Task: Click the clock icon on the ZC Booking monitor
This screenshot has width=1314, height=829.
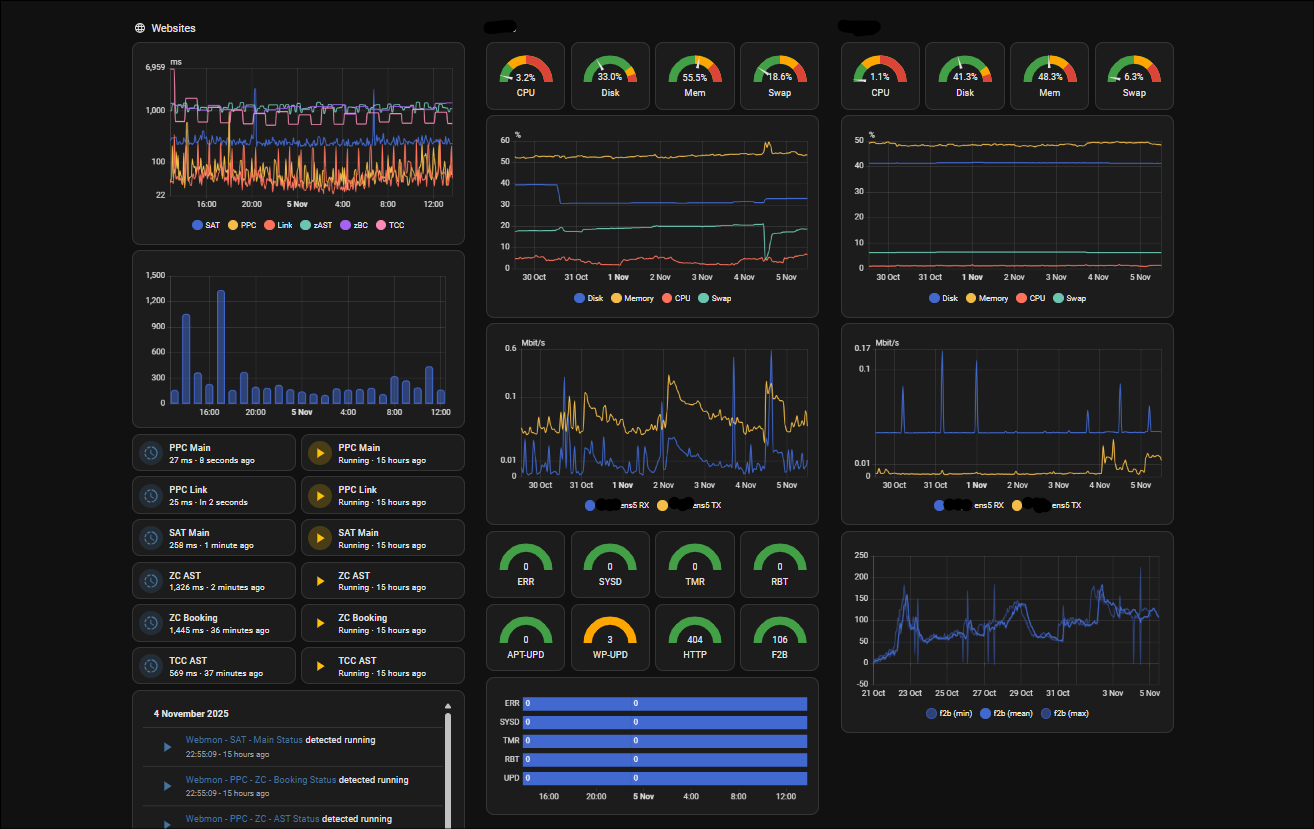Action: pyautogui.click(x=153, y=623)
